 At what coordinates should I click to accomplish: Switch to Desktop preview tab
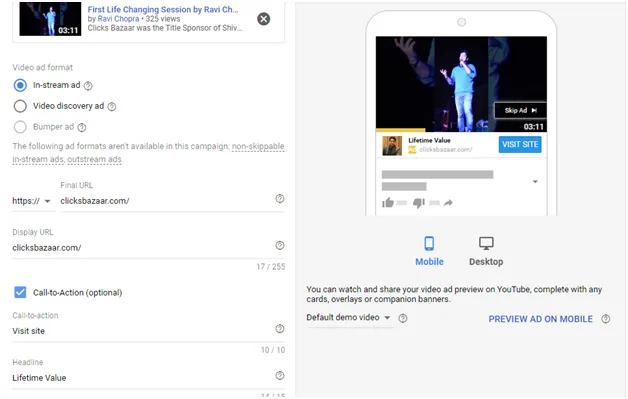coord(486,251)
